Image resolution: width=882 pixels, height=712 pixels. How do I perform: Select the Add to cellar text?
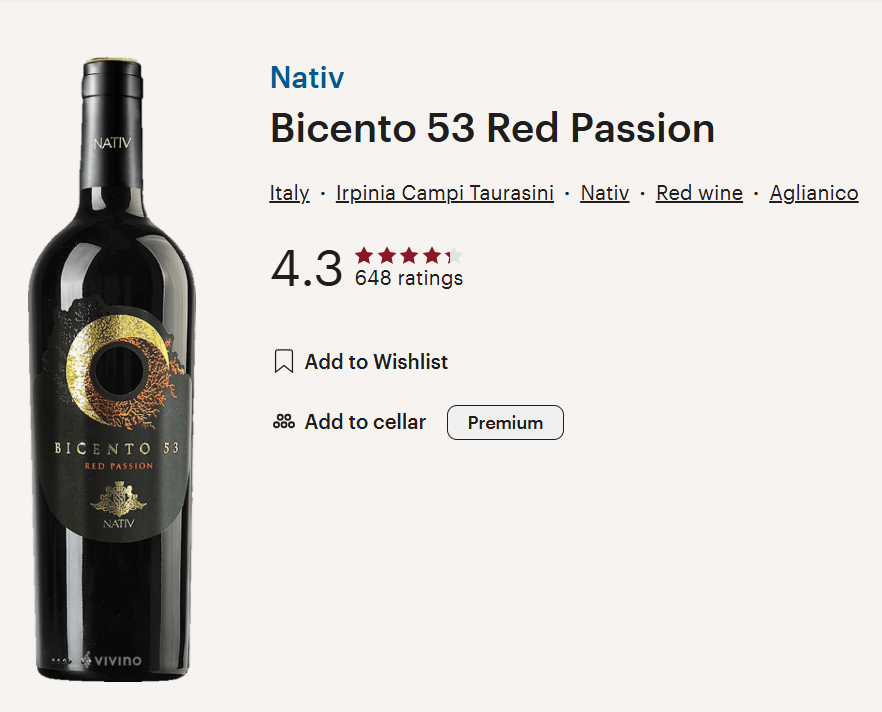pos(365,422)
